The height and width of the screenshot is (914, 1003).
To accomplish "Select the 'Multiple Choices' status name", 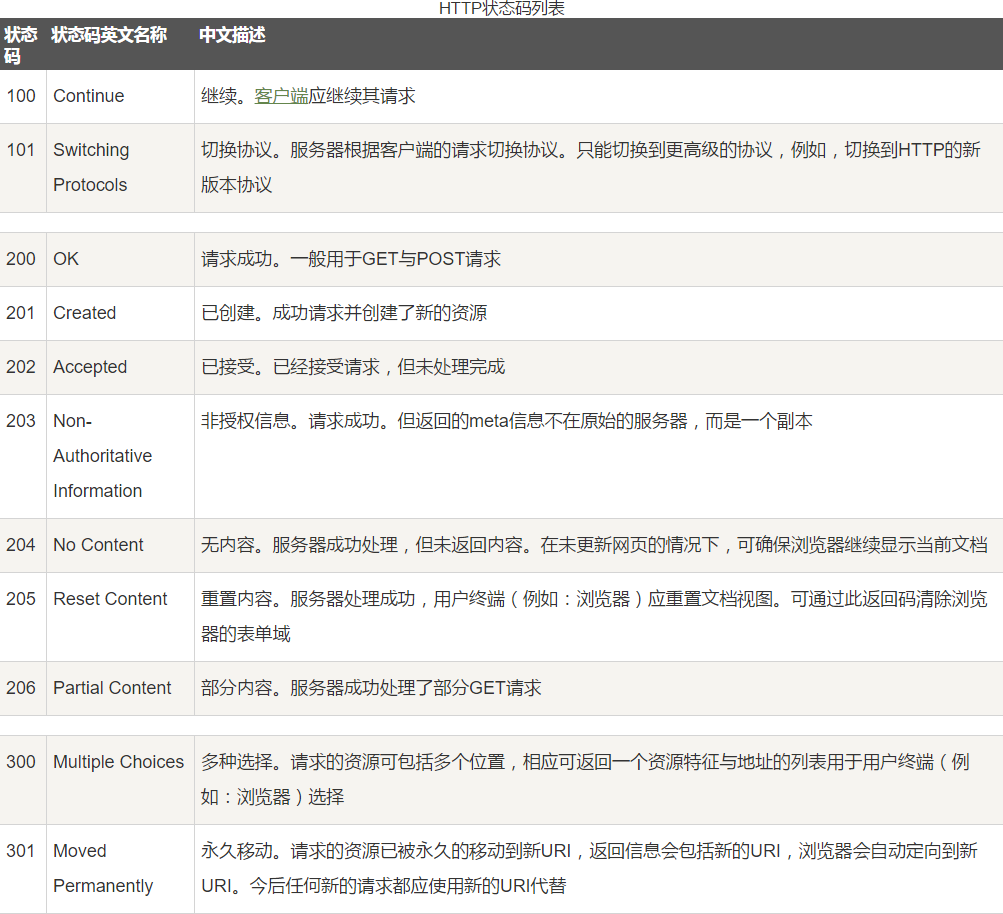I will click(118, 762).
